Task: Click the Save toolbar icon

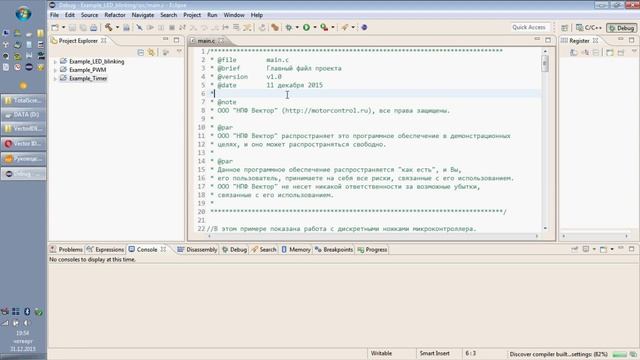Action: (x=72, y=27)
